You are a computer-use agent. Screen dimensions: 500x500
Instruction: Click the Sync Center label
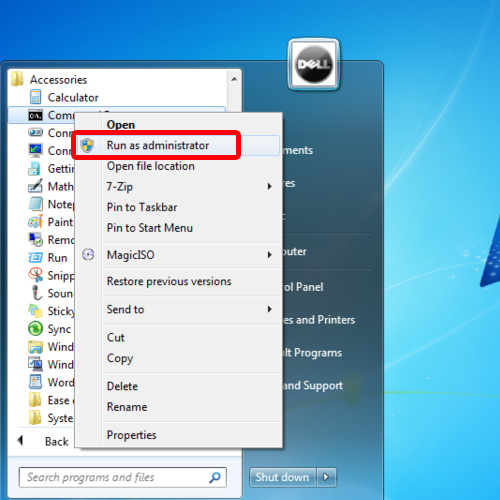click(59, 329)
